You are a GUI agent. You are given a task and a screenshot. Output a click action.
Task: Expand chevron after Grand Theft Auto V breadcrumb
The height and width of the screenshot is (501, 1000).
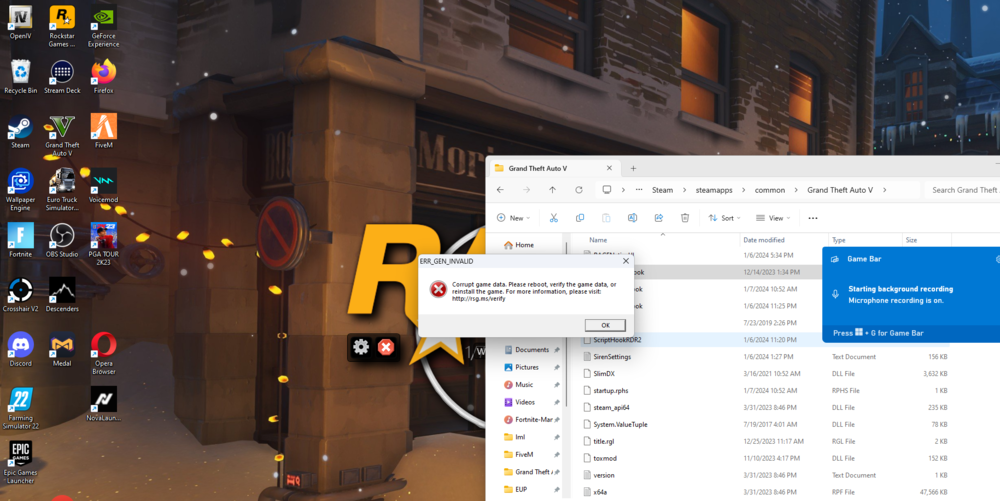pos(885,190)
